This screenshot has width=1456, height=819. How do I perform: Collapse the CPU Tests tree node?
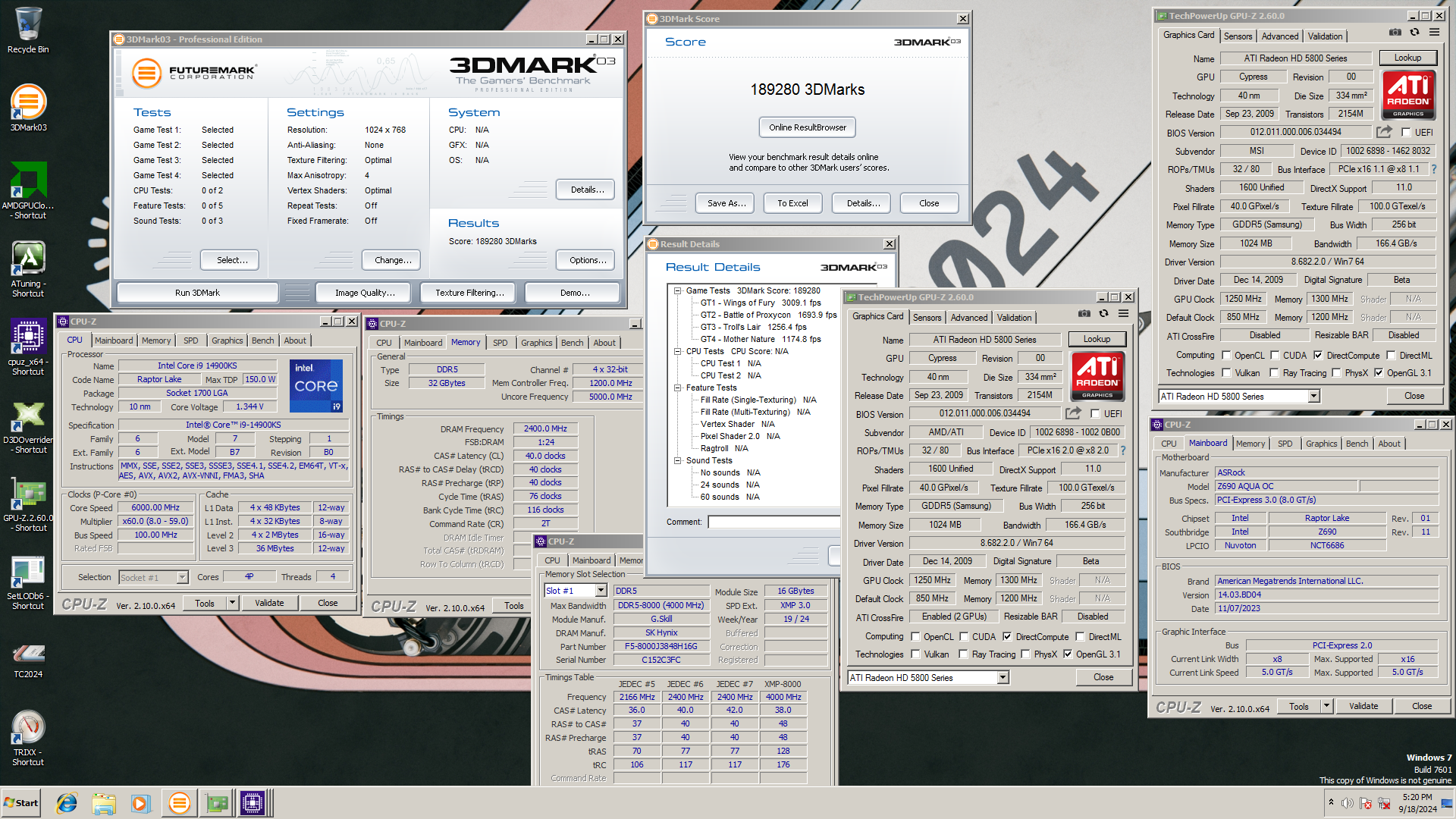click(678, 351)
